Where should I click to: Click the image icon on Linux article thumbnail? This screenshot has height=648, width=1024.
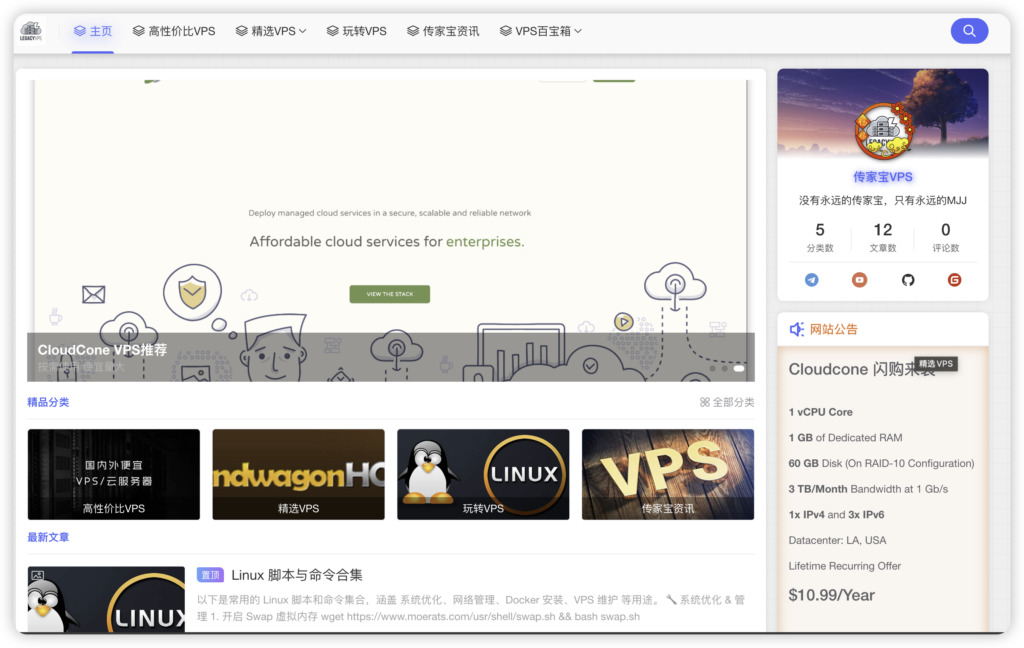[38, 575]
